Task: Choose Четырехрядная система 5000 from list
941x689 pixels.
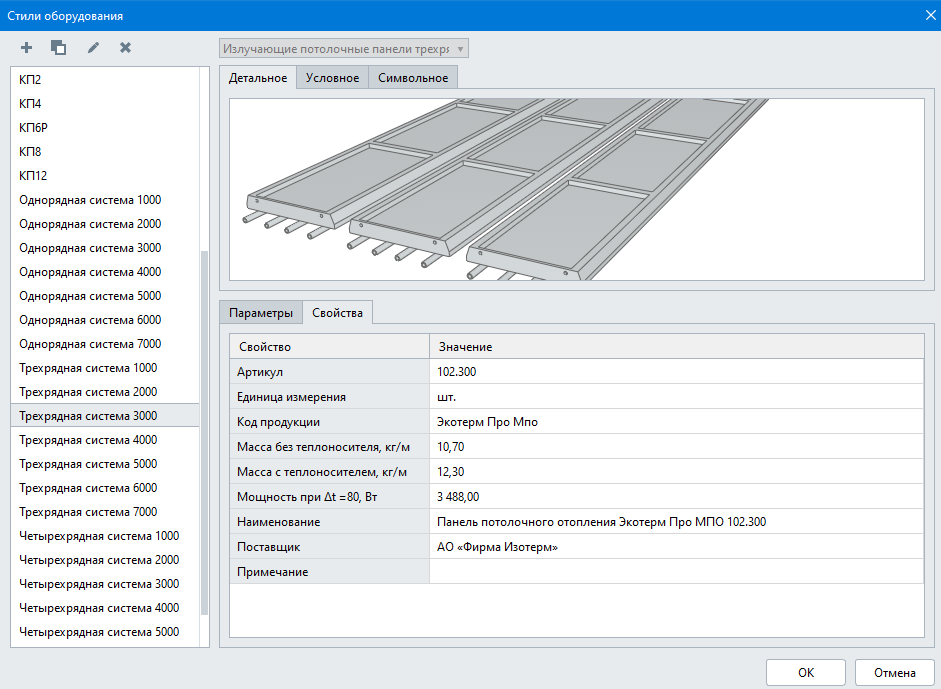Action: [x=99, y=632]
